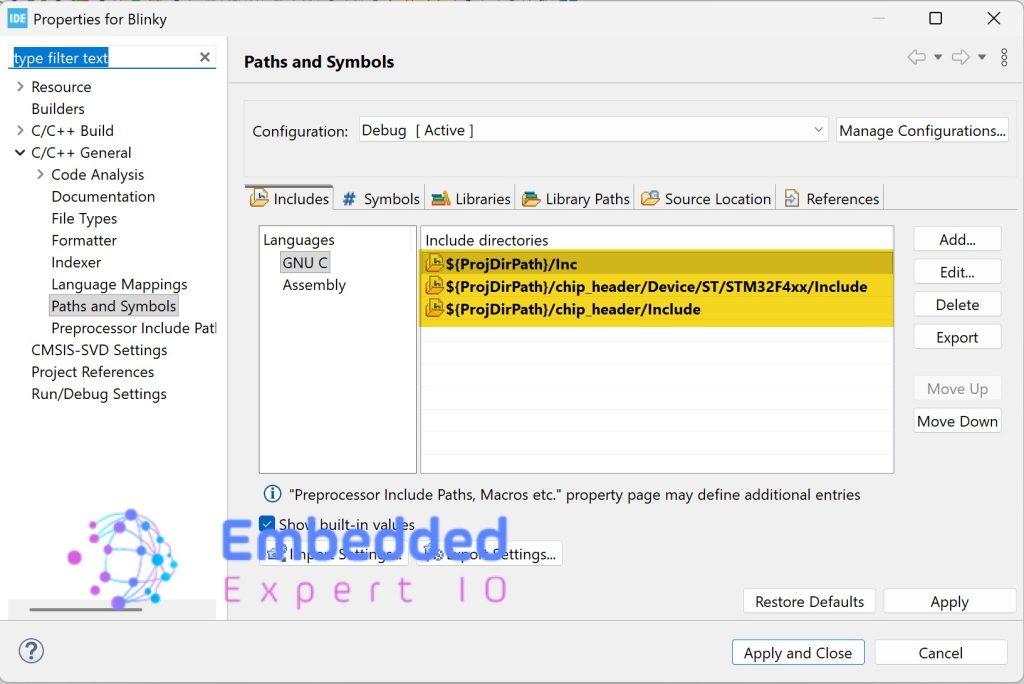Click folder icon of ${ProjDirPath}/Inc entry

(434, 263)
